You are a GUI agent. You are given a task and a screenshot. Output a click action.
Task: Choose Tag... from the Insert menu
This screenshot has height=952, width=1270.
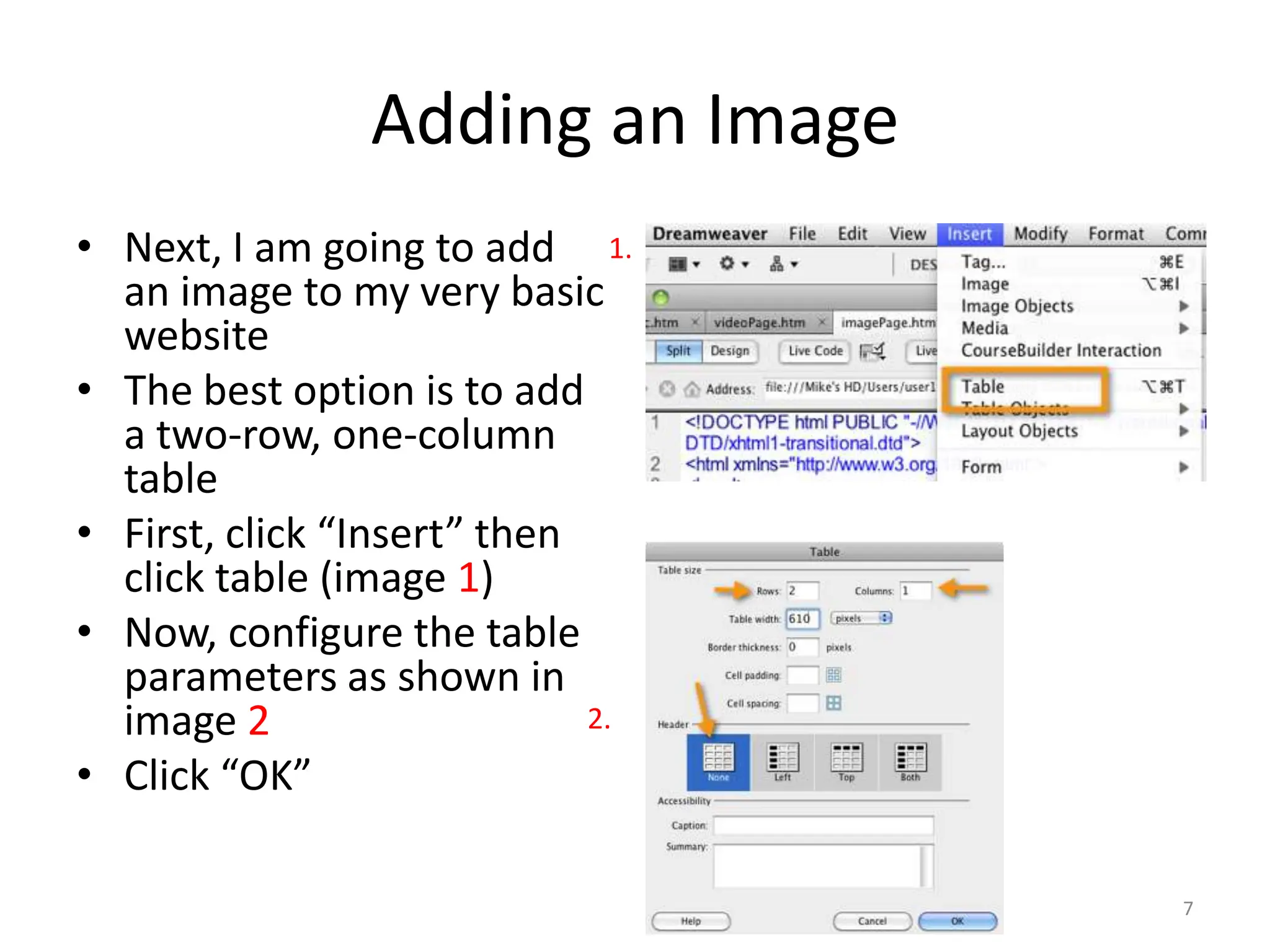1072,262
